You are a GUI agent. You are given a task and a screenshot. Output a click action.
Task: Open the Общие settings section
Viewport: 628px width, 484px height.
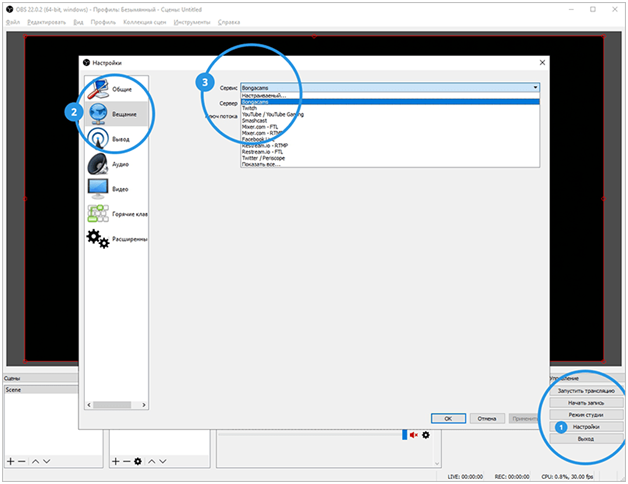(116, 89)
